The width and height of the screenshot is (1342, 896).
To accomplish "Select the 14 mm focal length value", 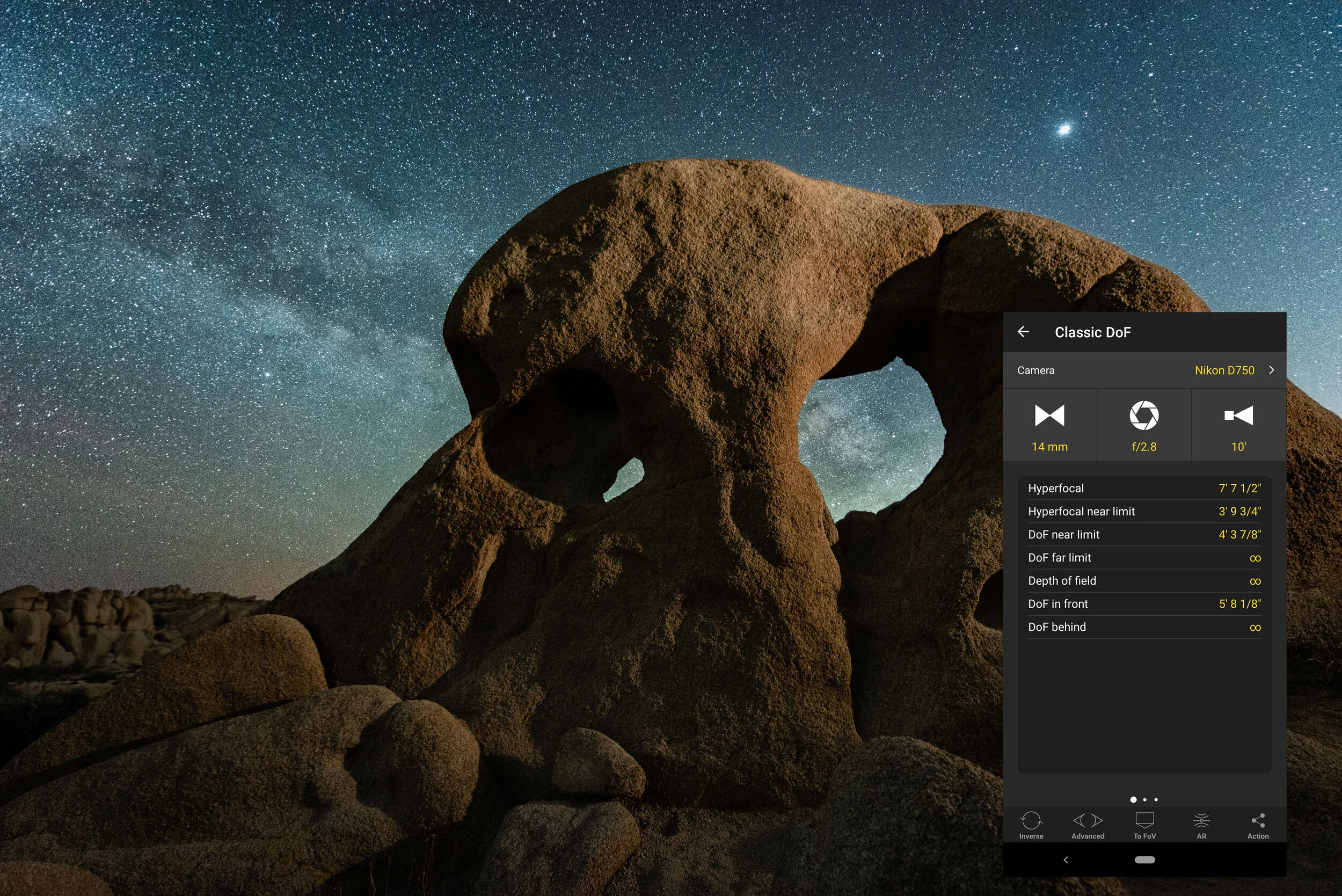I will point(1049,447).
